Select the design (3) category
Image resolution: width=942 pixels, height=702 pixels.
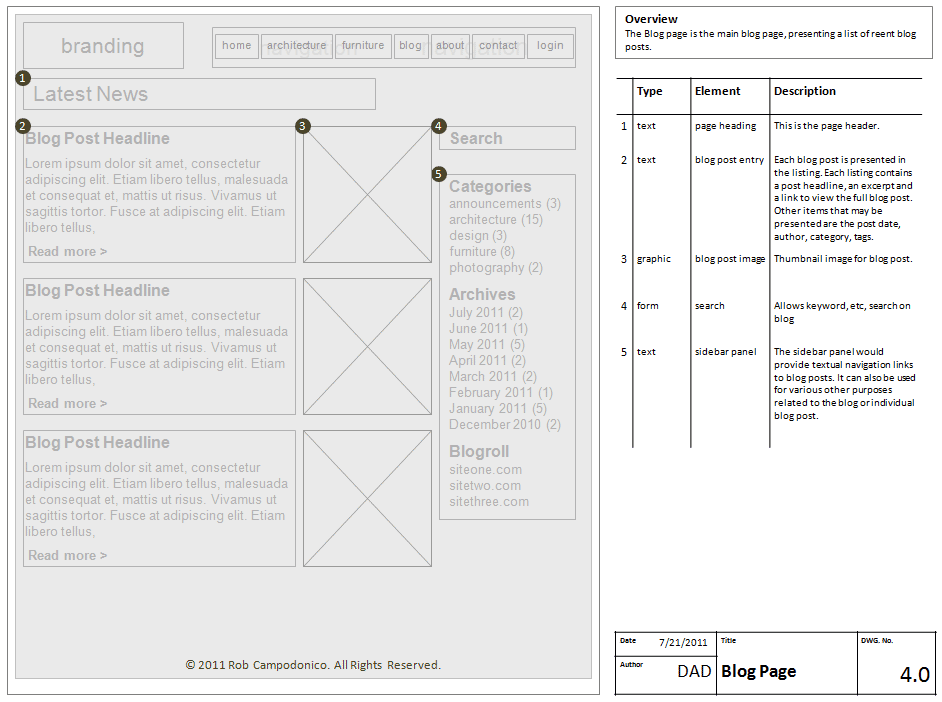pos(478,236)
